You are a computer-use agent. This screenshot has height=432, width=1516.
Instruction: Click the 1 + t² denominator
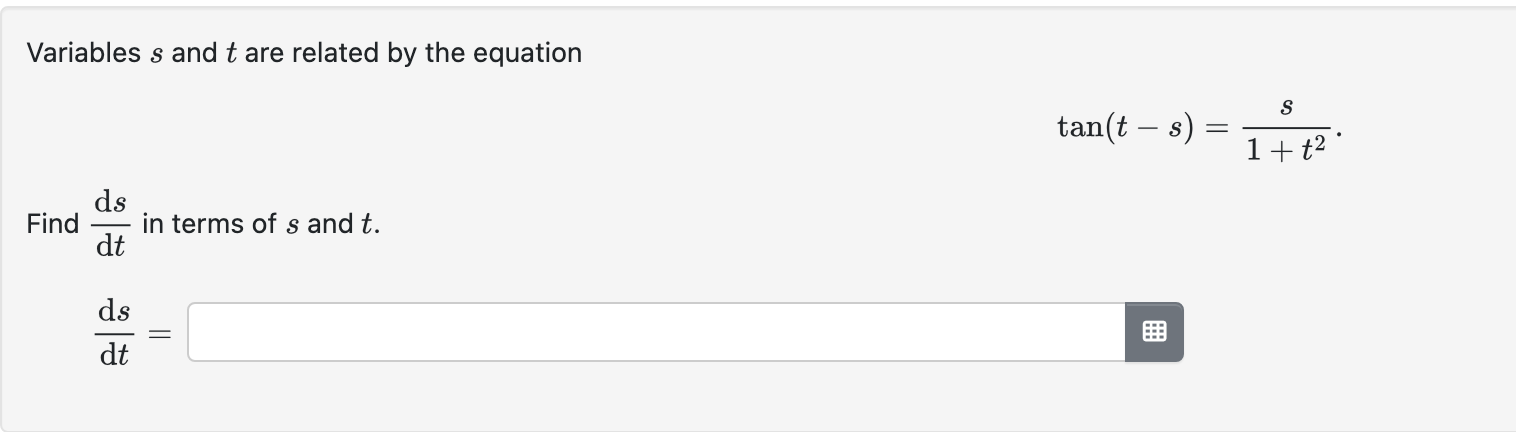1286,149
